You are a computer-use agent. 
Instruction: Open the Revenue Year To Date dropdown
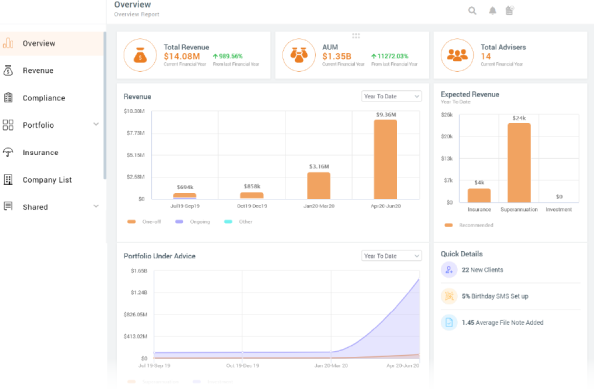pyautogui.click(x=391, y=96)
